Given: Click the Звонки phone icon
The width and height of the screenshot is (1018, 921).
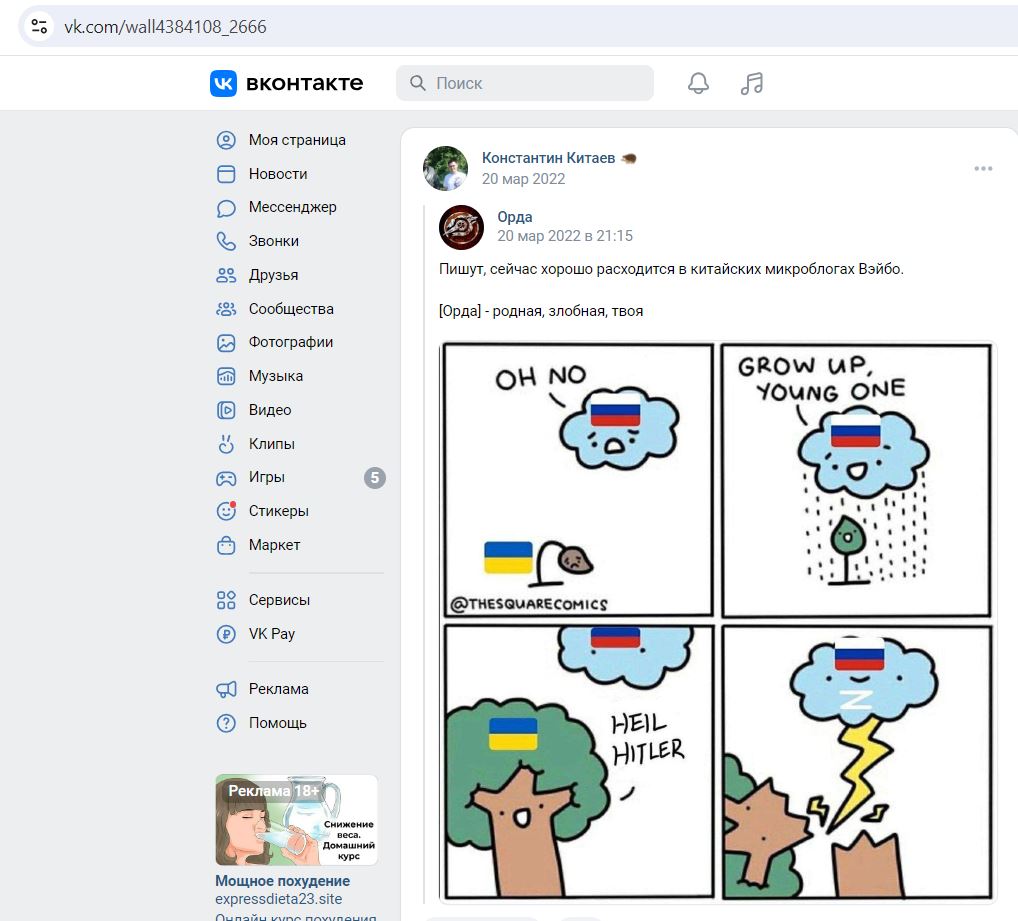Looking at the screenshot, I should (226, 241).
